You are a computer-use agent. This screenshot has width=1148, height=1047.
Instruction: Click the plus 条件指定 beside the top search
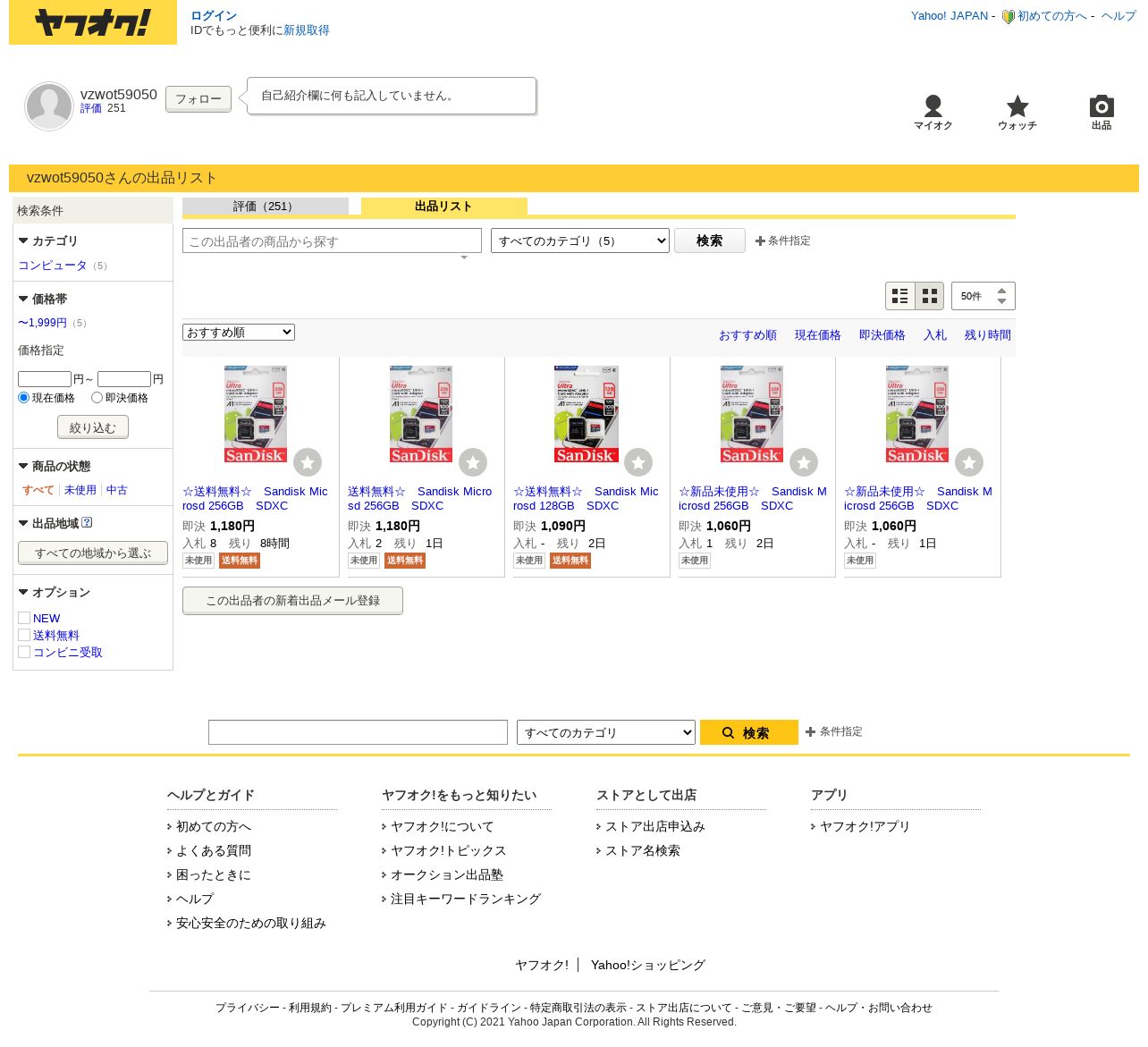click(x=783, y=241)
